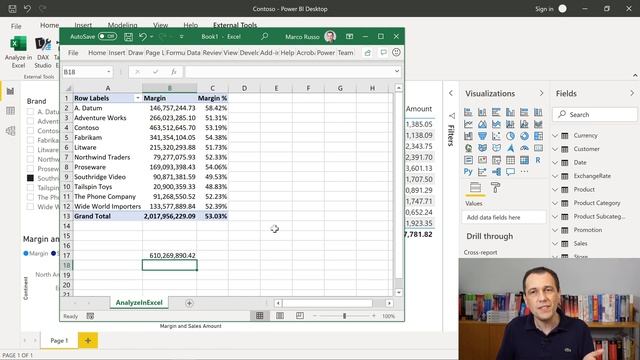Open Excel search magnifier in the title bar
This screenshot has height=360, width=640.
(x=264, y=37)
